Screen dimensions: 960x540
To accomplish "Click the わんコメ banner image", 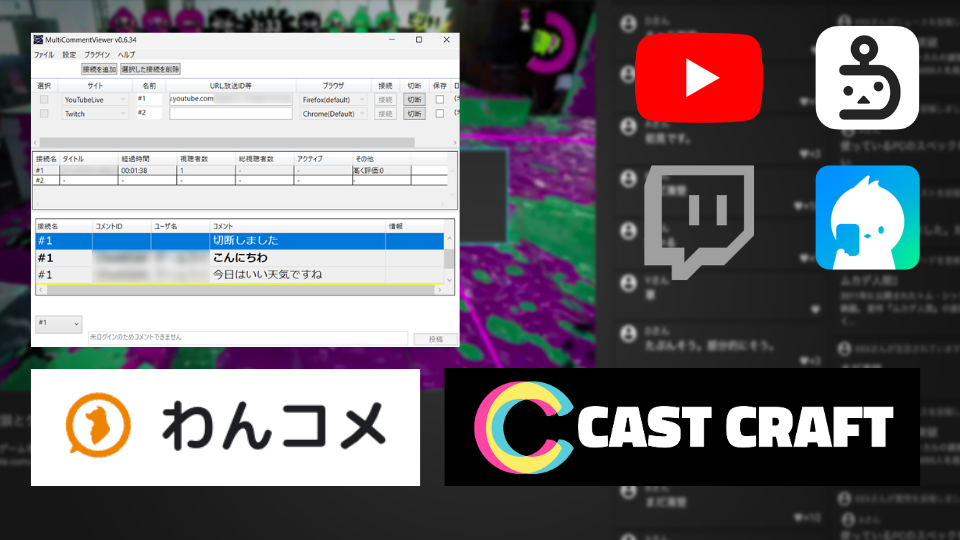I will tap(225, 427).
